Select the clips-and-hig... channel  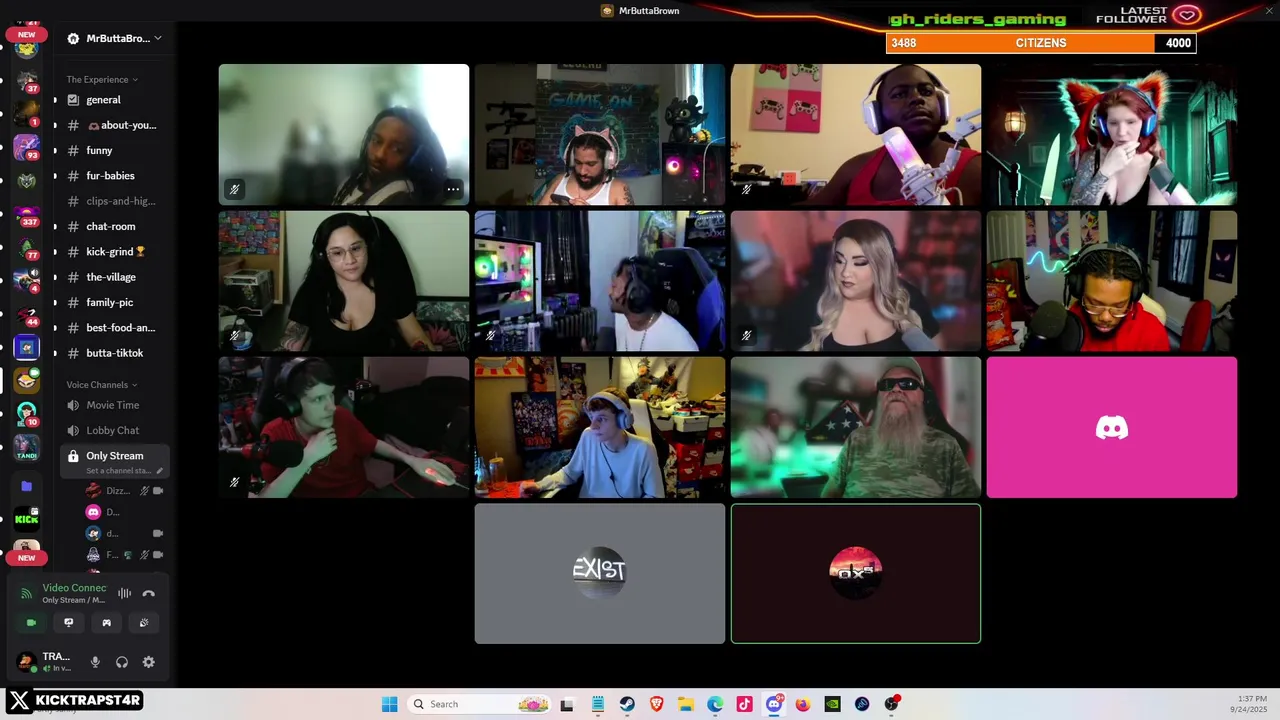(114, 201)
